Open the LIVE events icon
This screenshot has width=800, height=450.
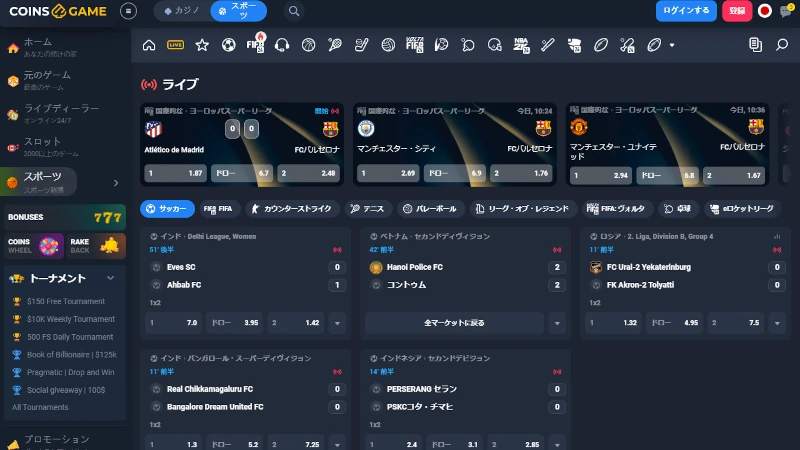coord(176,45)
